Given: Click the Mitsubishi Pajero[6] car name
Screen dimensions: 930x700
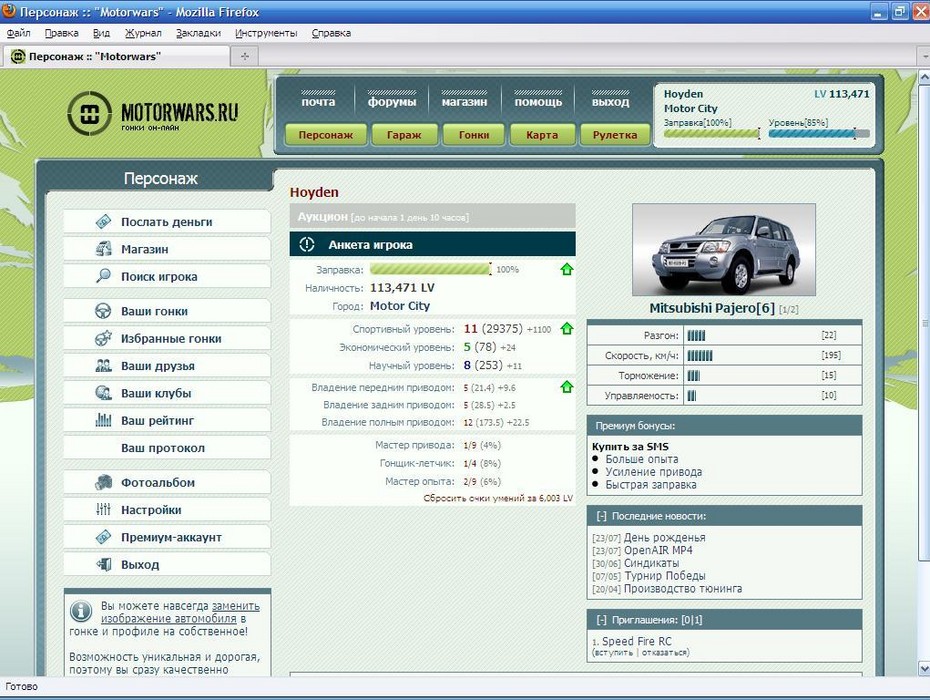Looking at the screenshot, I should pos(712,308).
